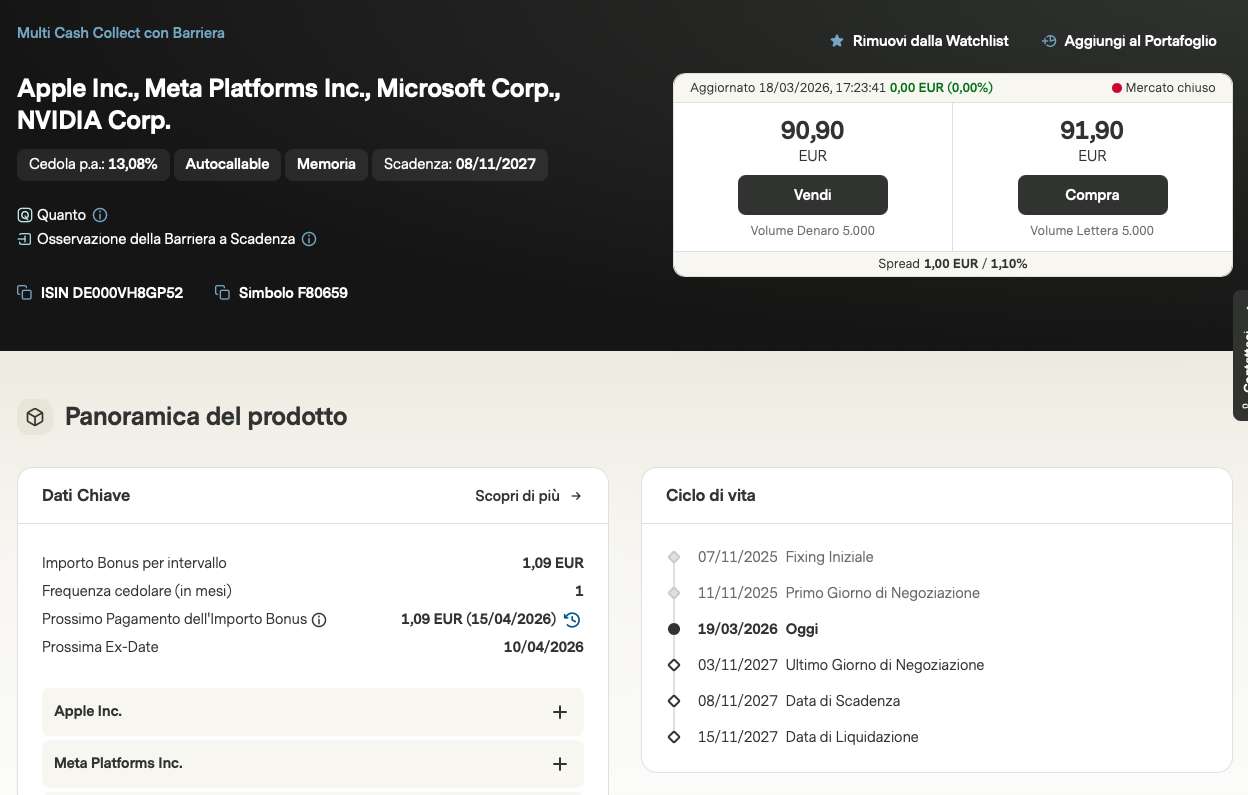This screenshot has width=1248, height=795.
Task: Copy the ISIN code via copy icon
Action: pos(25,293)
